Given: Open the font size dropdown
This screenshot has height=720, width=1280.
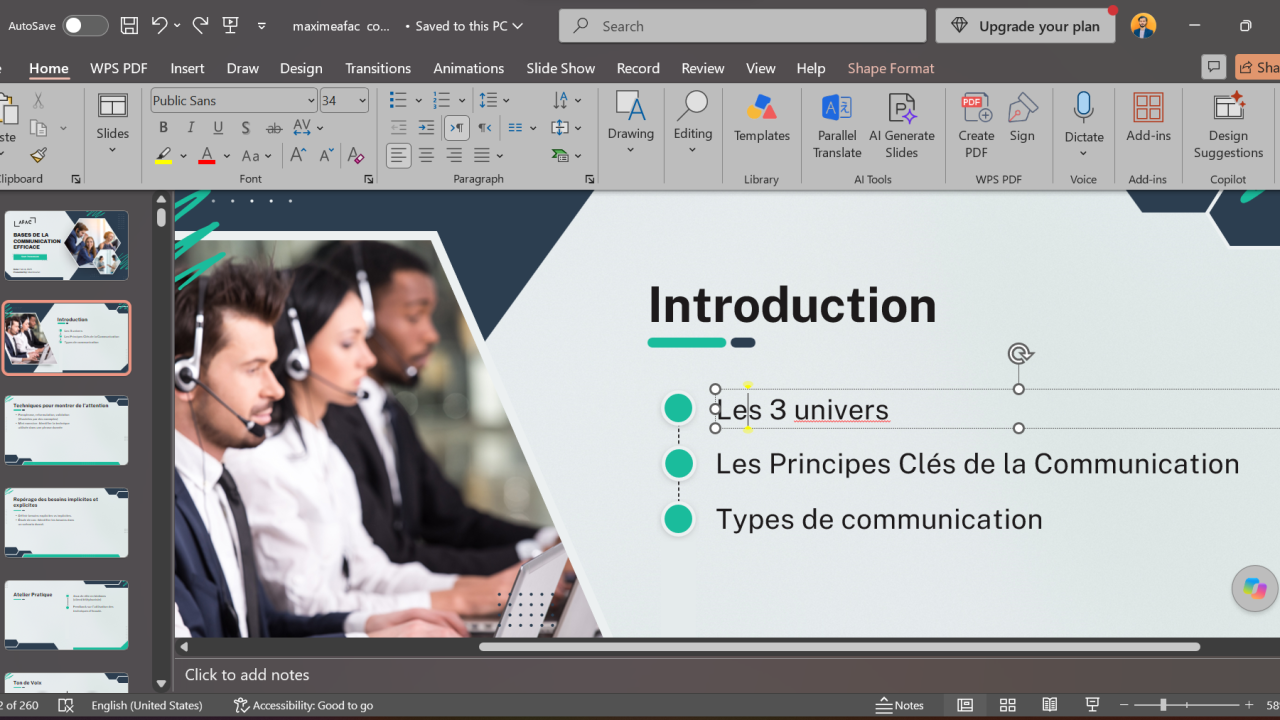Looking at the screenshot, I should [362, 101].
